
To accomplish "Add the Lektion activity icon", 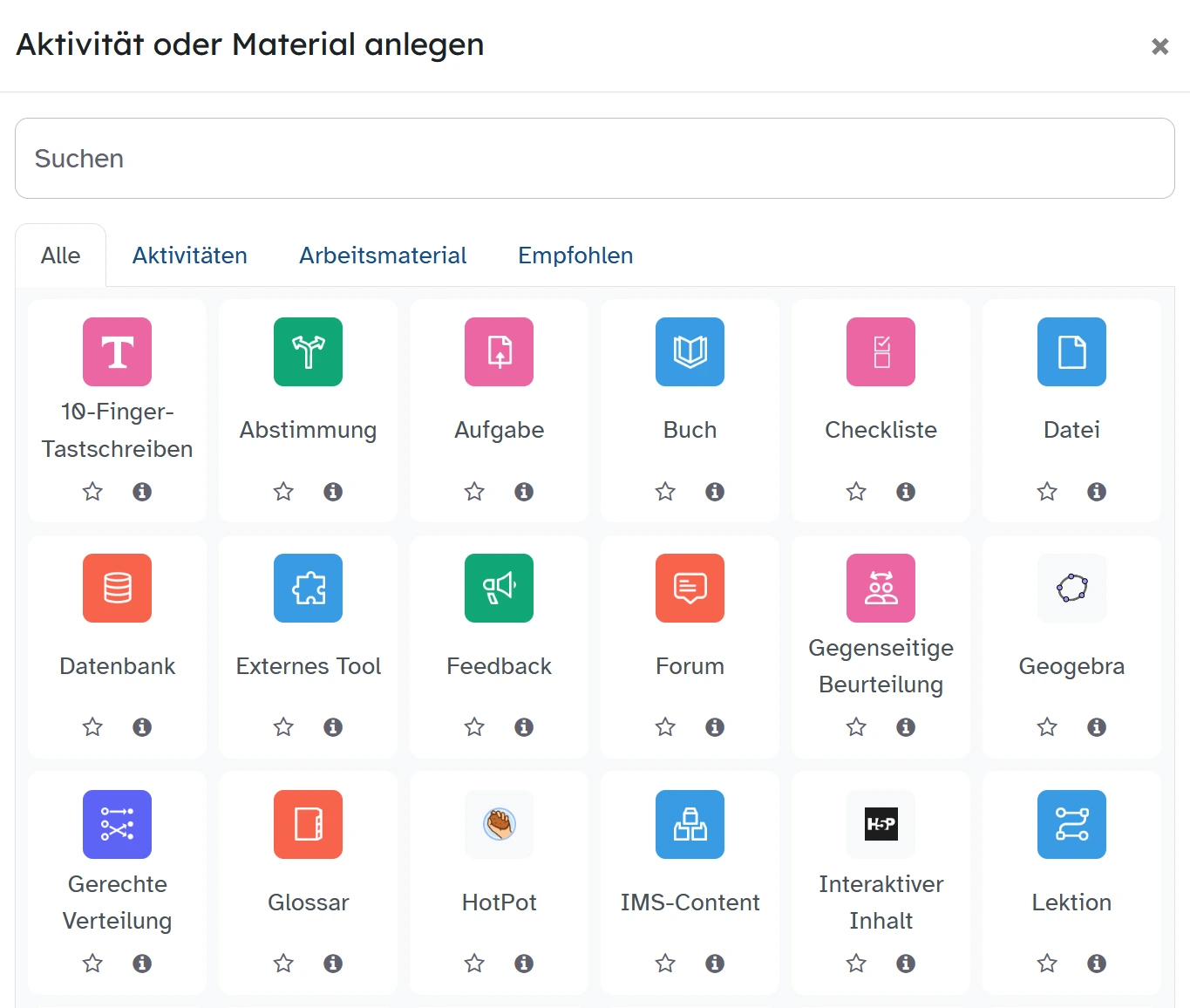I will click(1071, 824).
